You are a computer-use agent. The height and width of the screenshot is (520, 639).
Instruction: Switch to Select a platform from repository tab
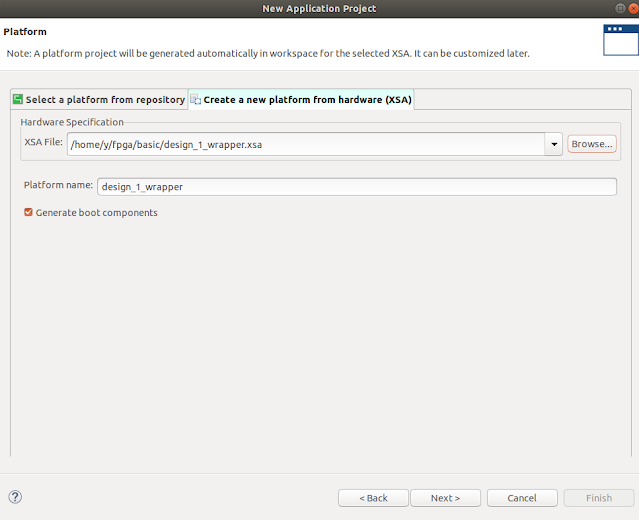pyautogui.click(x=99, y=99)
